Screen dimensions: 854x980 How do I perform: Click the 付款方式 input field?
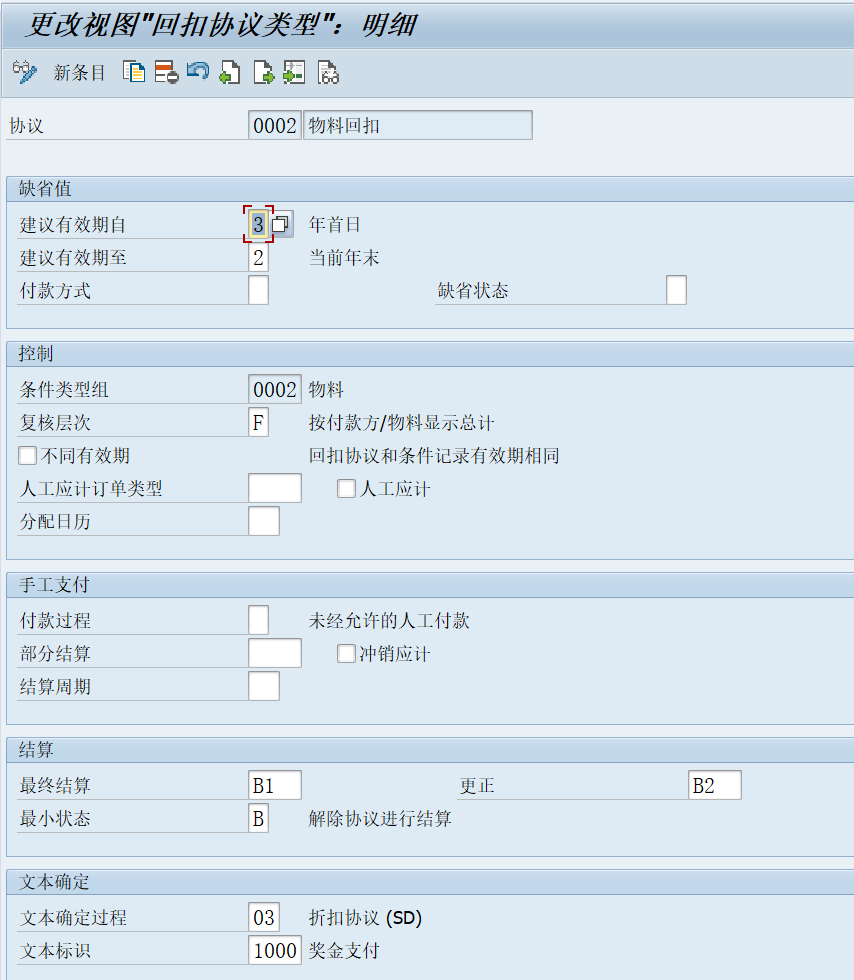pos(258,291)
